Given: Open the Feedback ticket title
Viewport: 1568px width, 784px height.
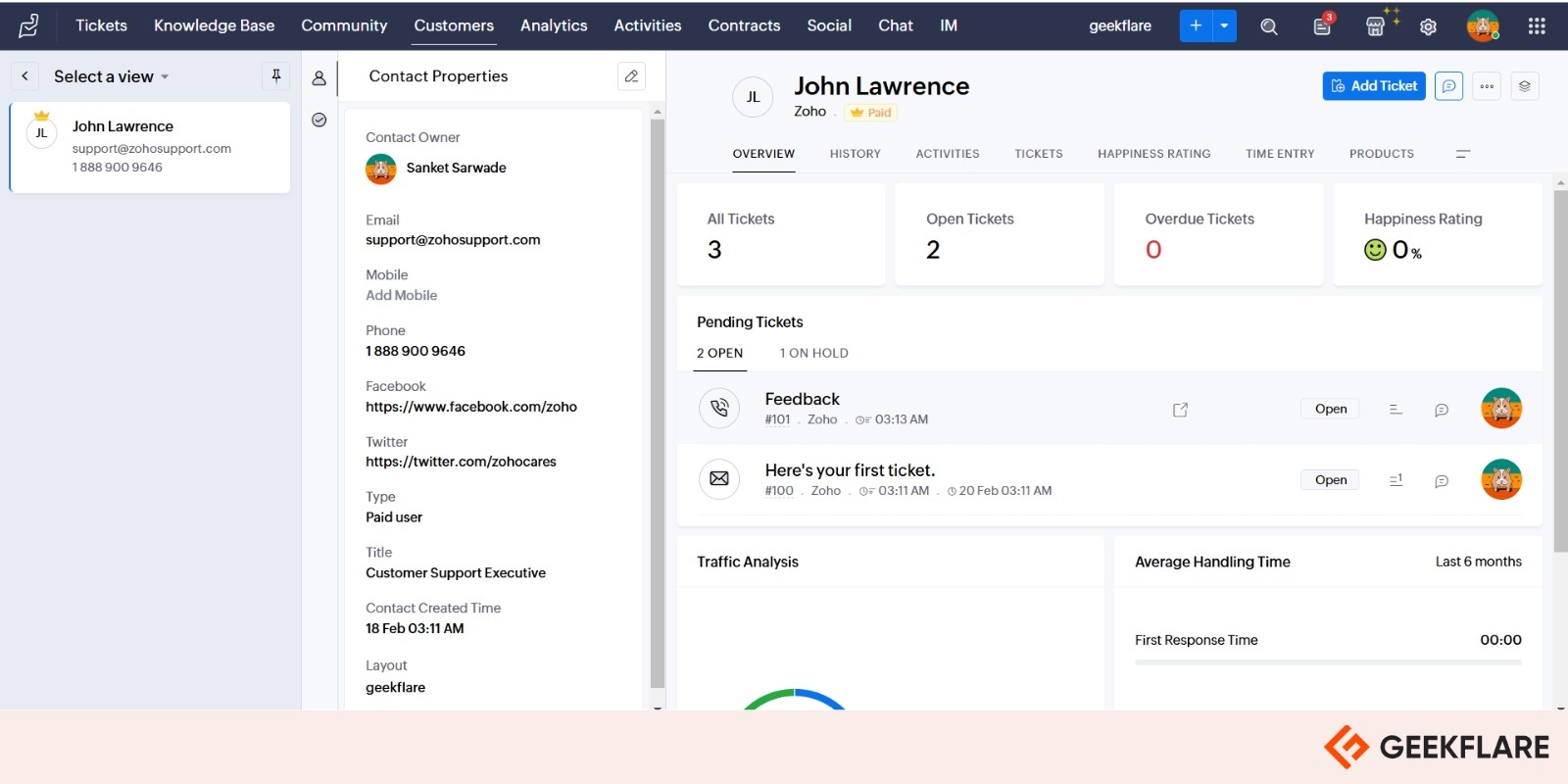Looking at the screenshot, I should pos(803,399).
